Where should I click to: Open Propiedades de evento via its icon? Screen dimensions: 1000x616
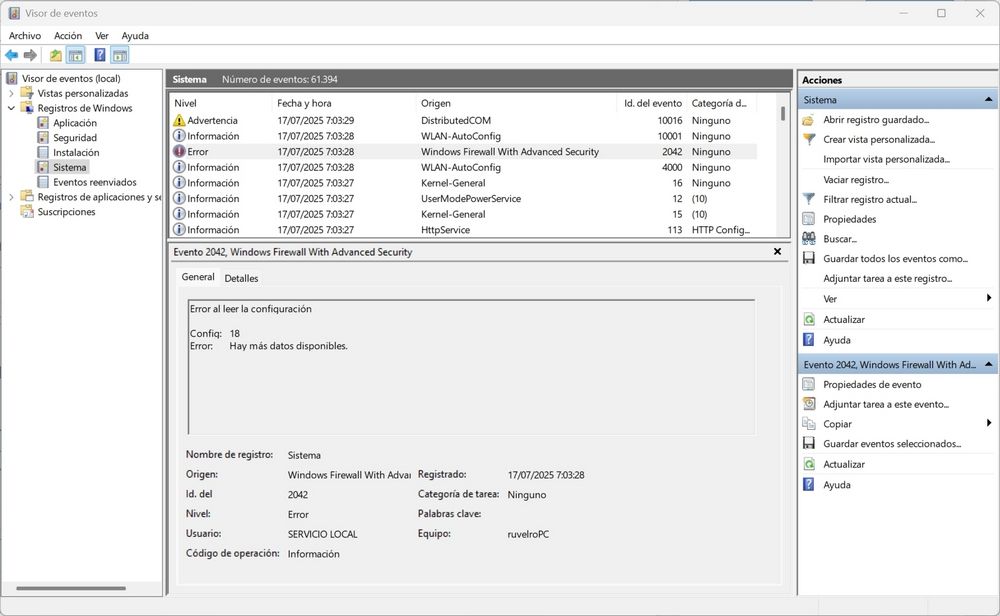(810, 384)
